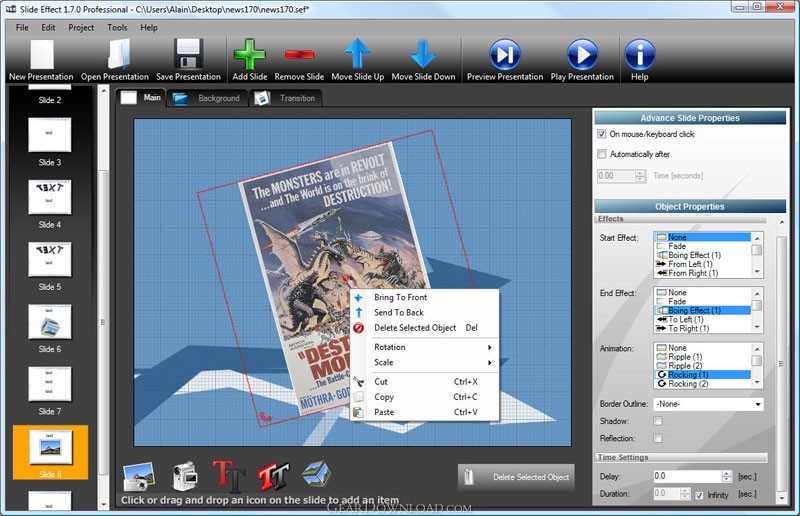This screenshot has height=516, width=800.
Task: Select Slide 6 thumbnail
Action: [x=49, y=322]
